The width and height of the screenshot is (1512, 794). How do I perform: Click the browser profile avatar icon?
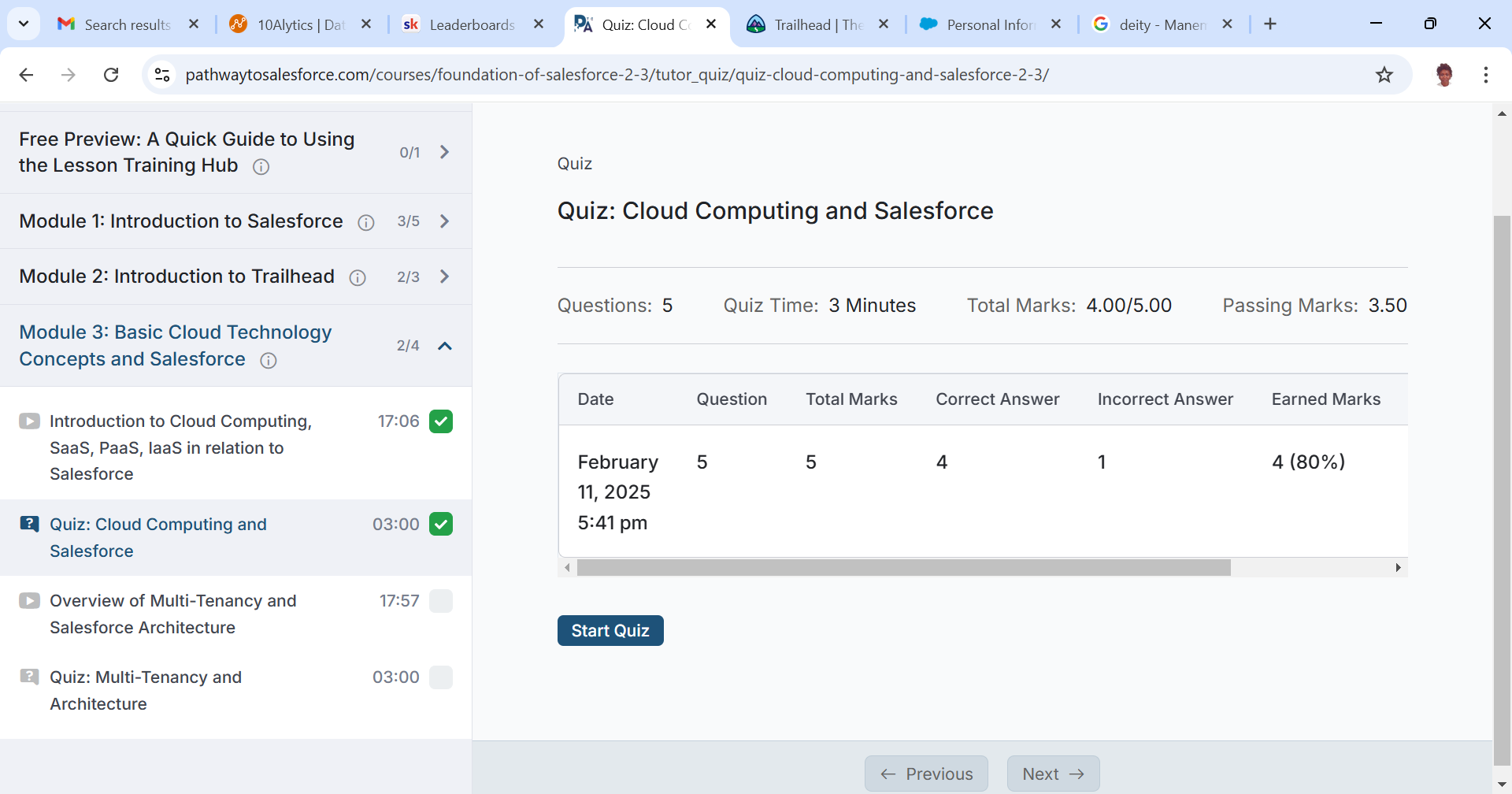coord(1445,74)
